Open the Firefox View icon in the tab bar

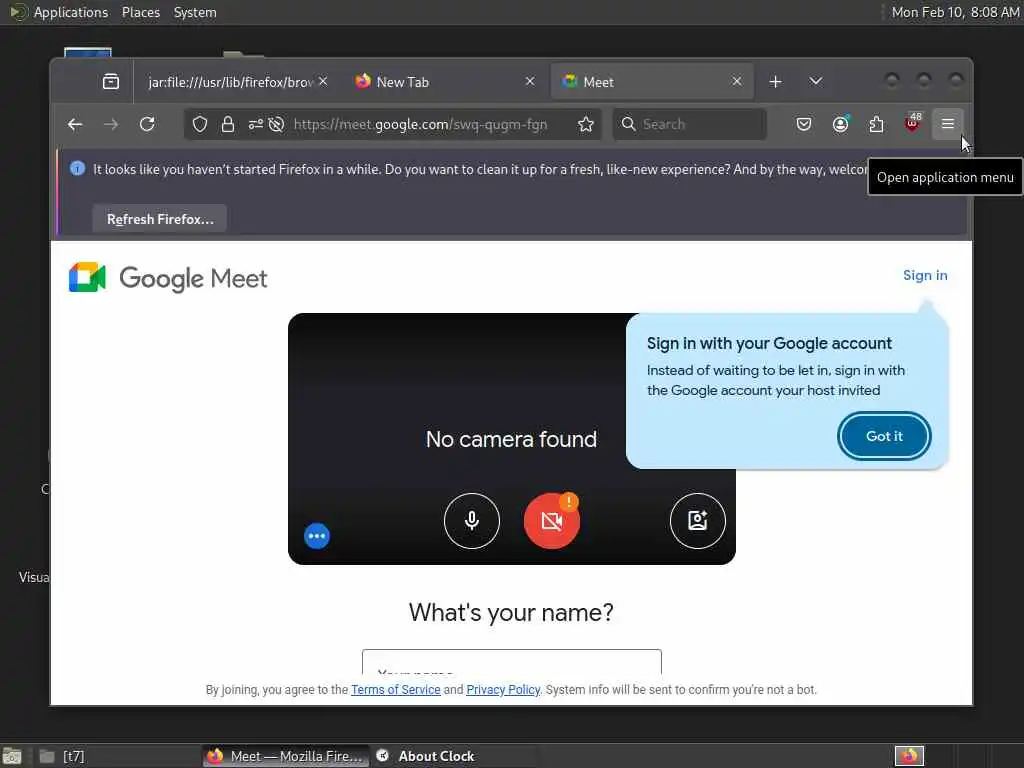pyautogui.click(x=111, y=82)
